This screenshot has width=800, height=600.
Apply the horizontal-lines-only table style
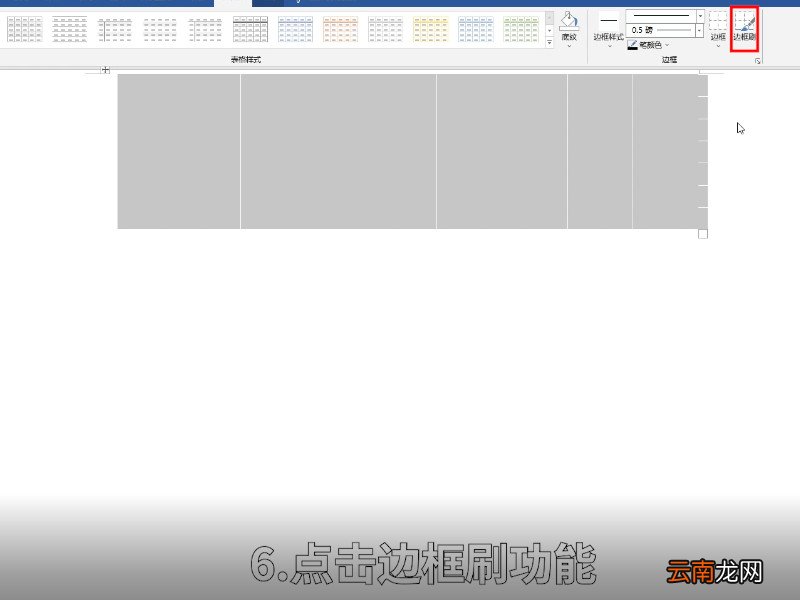click(x=70, y=29)
